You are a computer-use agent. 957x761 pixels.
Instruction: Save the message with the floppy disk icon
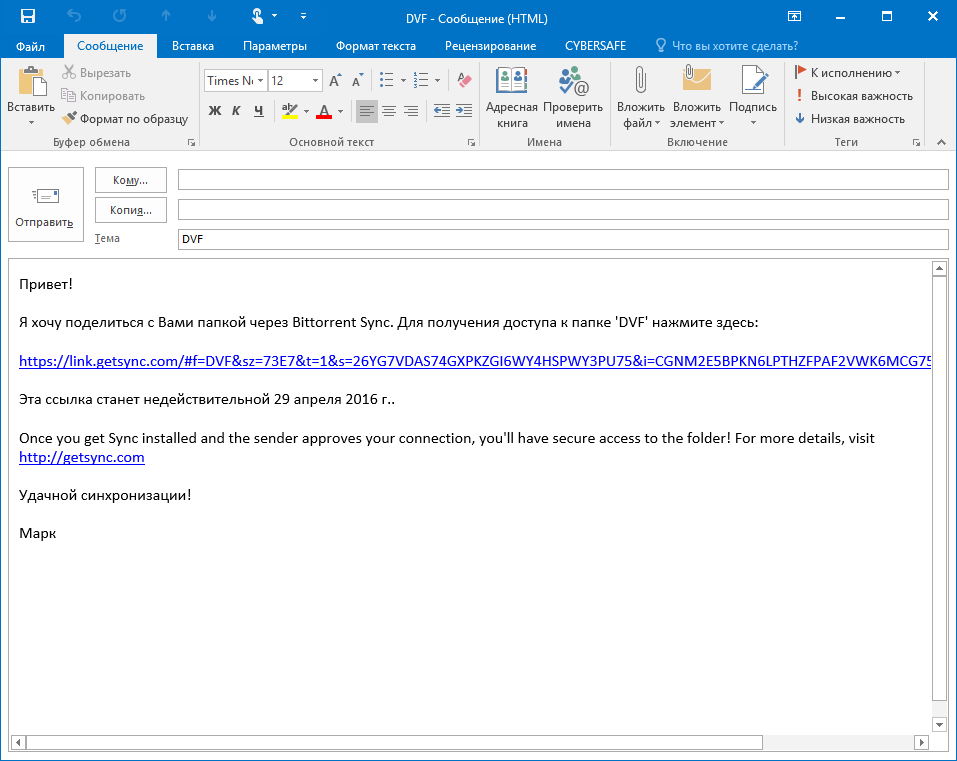pyautogui.click(x=28, y=16)
